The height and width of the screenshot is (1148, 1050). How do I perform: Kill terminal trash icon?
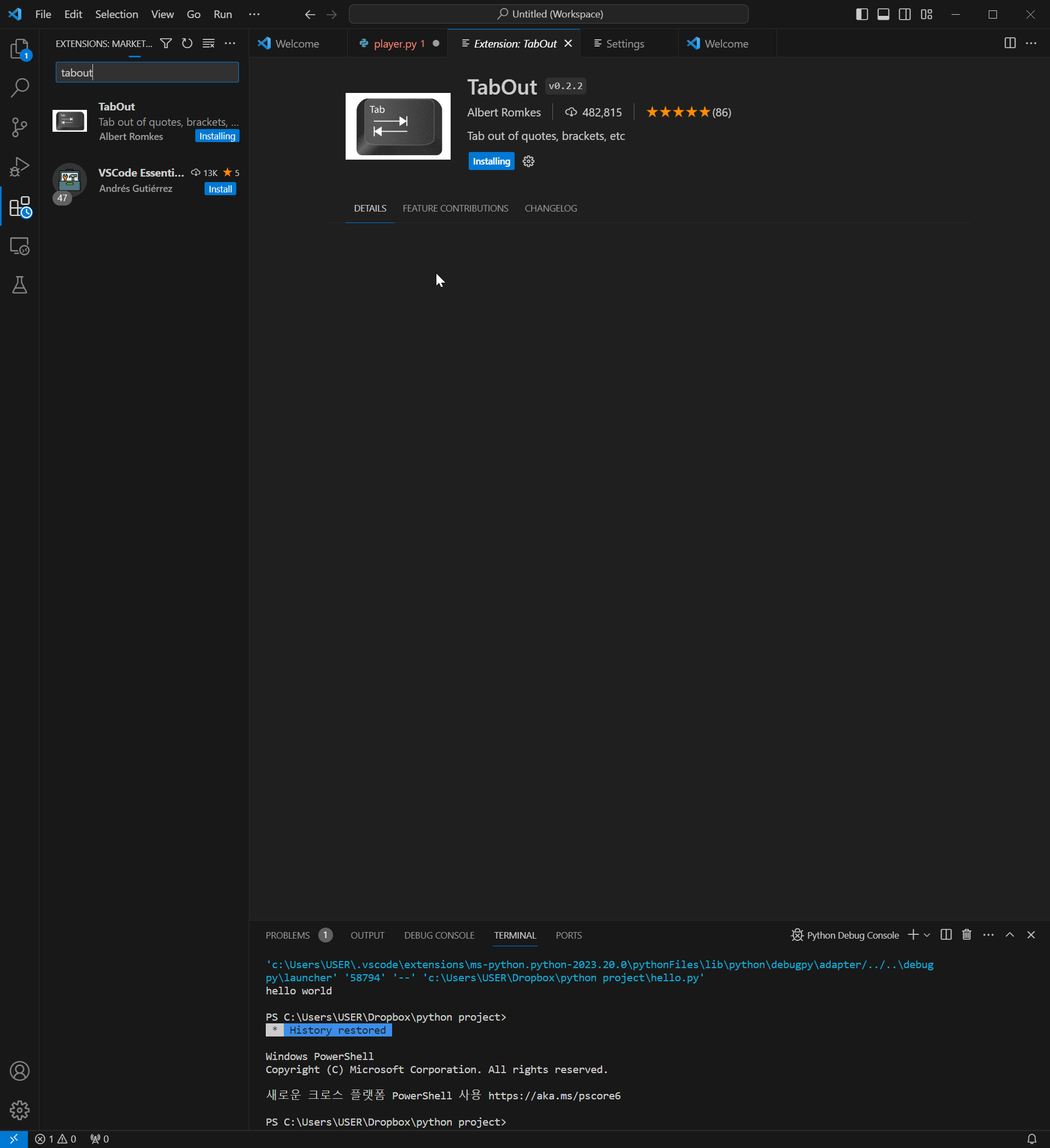tap(967, 934)
